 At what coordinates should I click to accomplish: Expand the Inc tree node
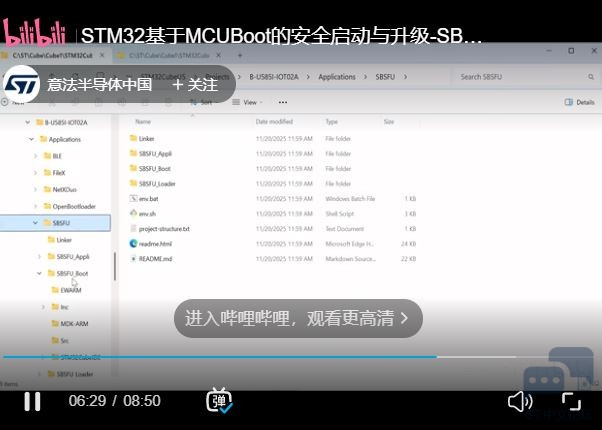[43, 307]
